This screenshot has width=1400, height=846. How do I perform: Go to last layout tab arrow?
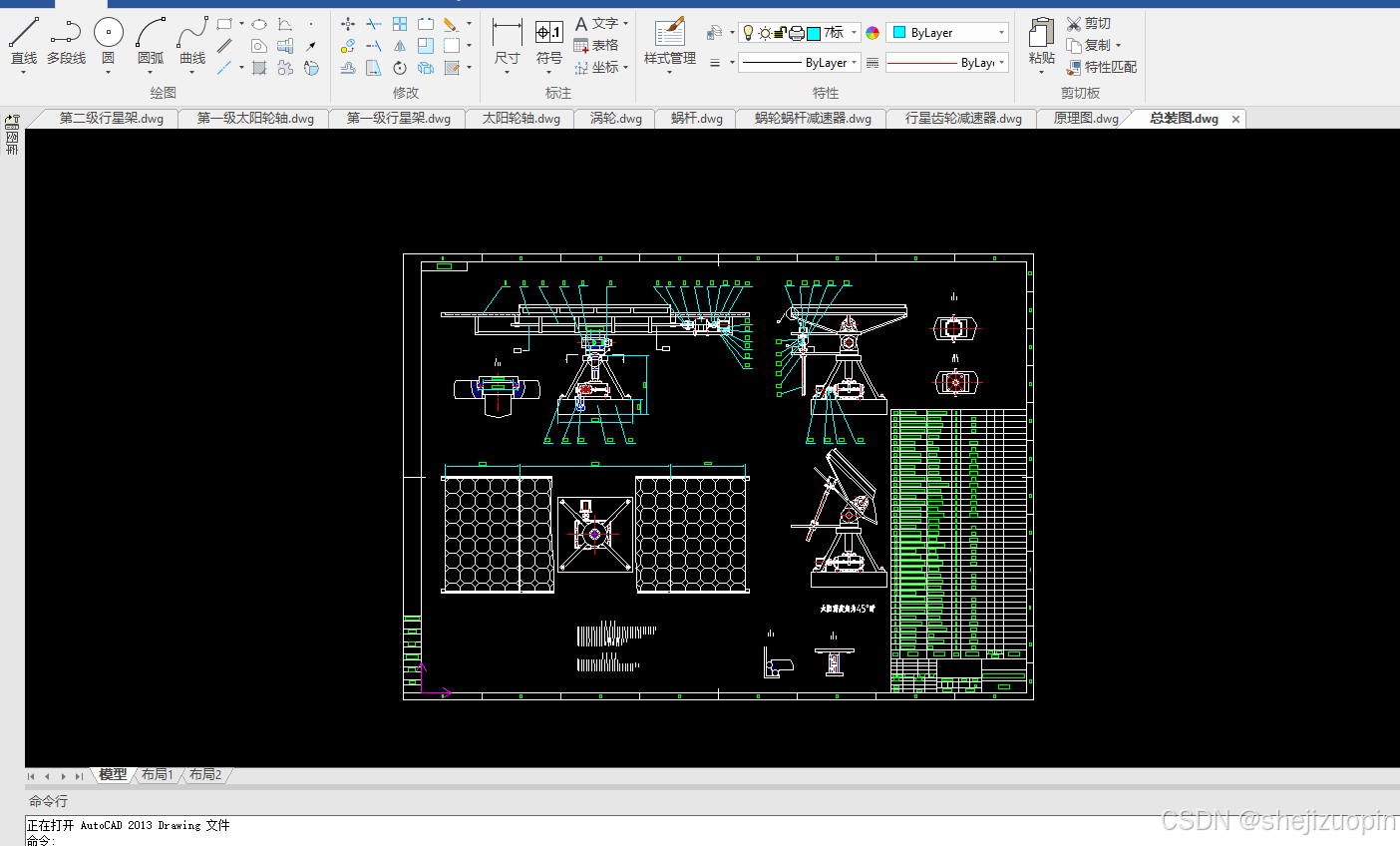point(79,776)
